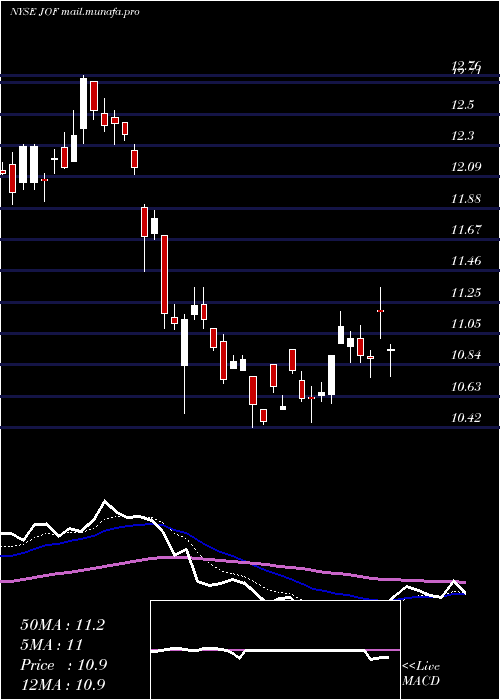Click the tallest white candle near the 12.76 high
The image size is (500, 700).
click(x=83, y=104)
